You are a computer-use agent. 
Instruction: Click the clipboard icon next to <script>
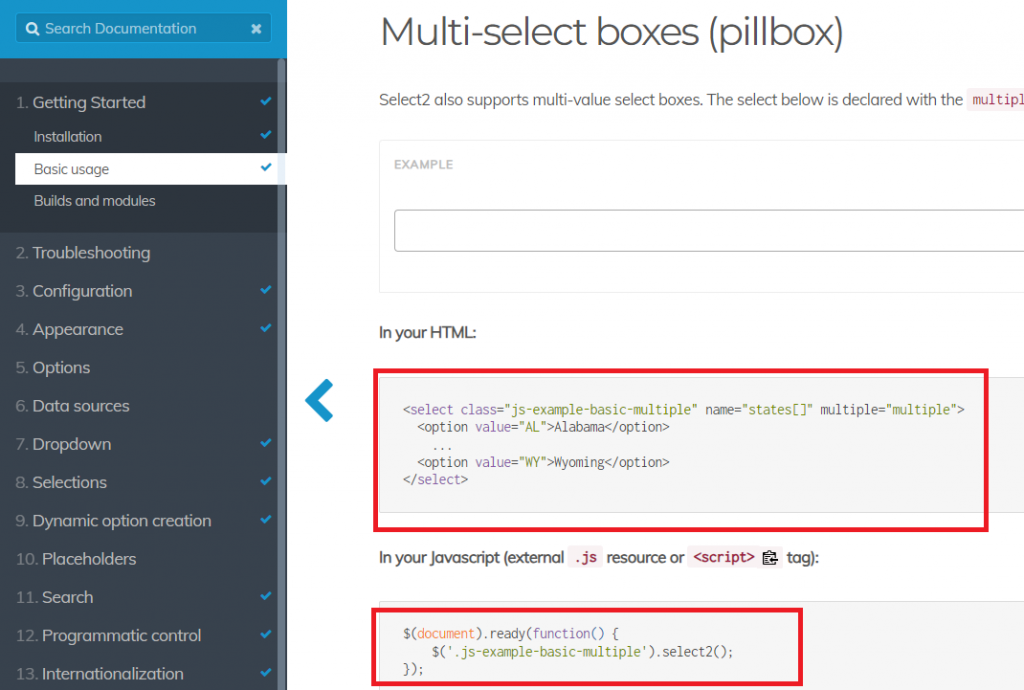coord(770,557)
